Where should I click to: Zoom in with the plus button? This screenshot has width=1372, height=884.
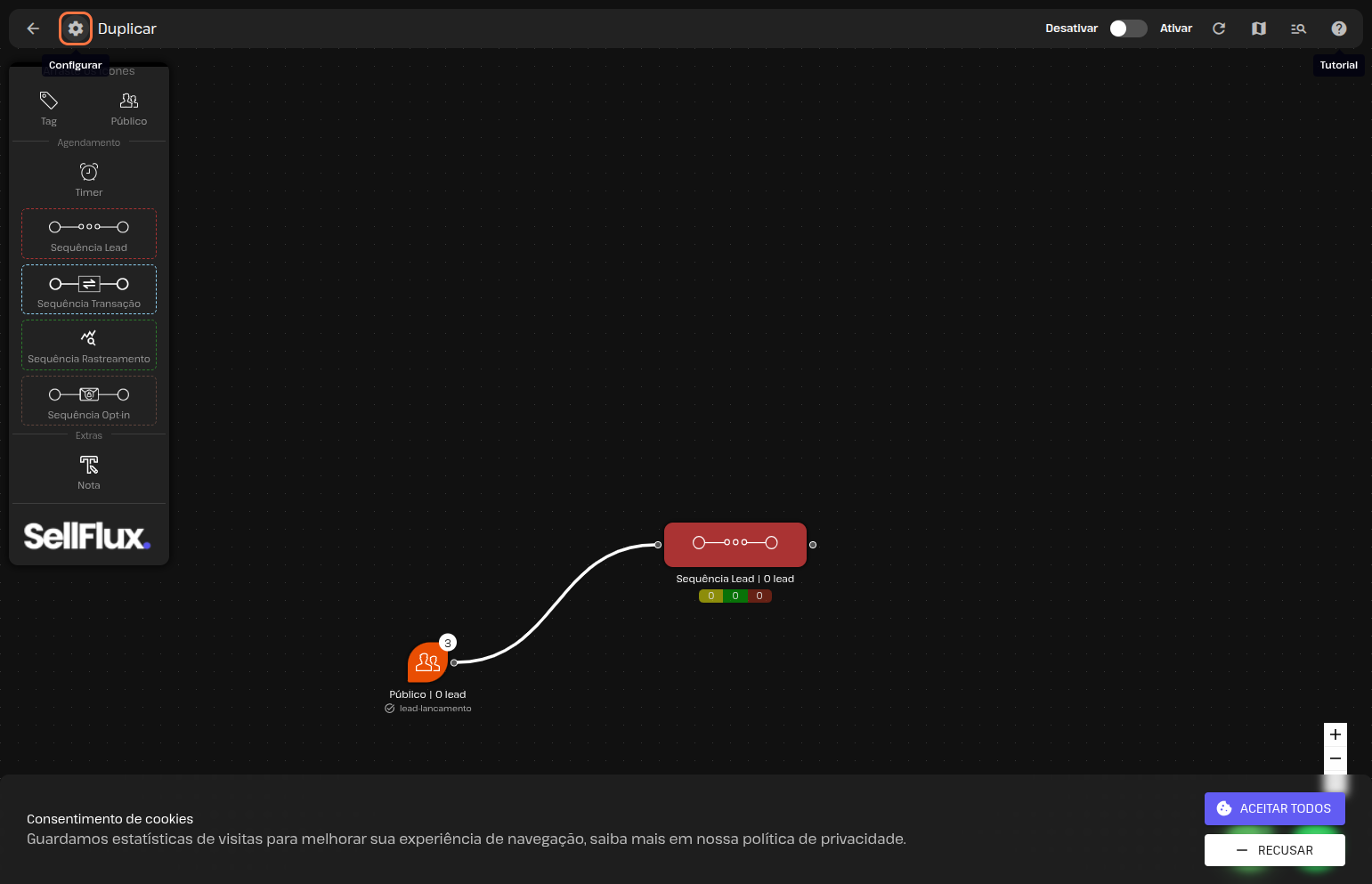[1335, 734]
